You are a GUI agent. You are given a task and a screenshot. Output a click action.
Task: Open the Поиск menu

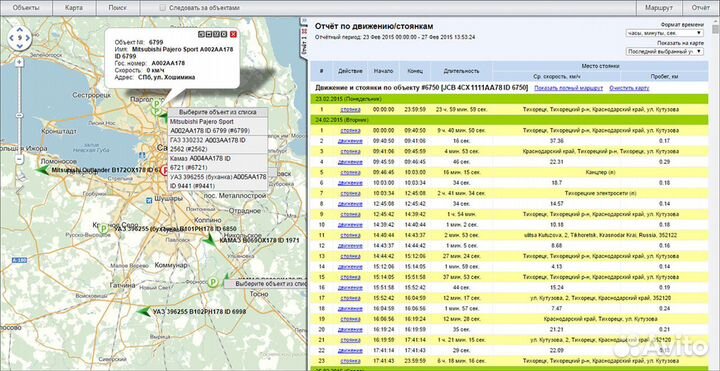tap(118, 8)
